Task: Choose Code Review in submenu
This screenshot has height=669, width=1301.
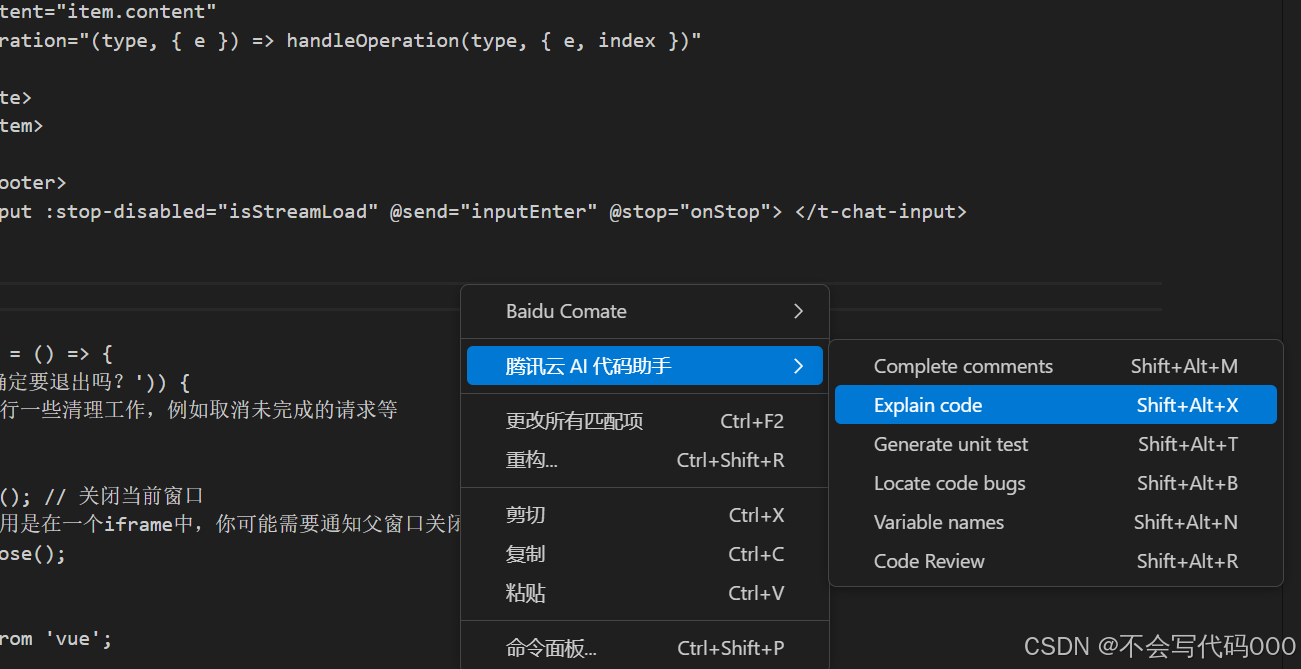Action: [x=1055, y=561]
